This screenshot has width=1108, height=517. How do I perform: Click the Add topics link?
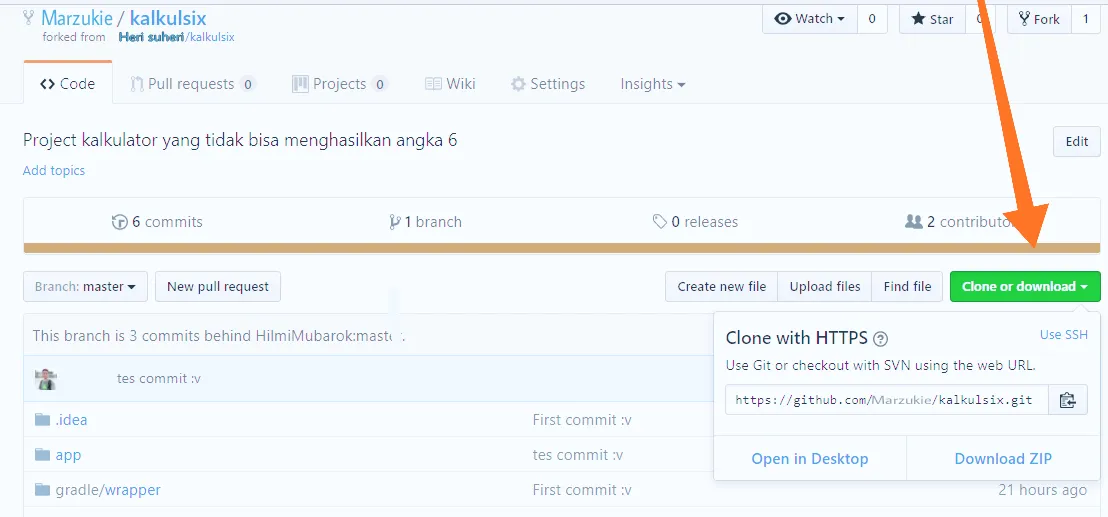tap(54, 170)
